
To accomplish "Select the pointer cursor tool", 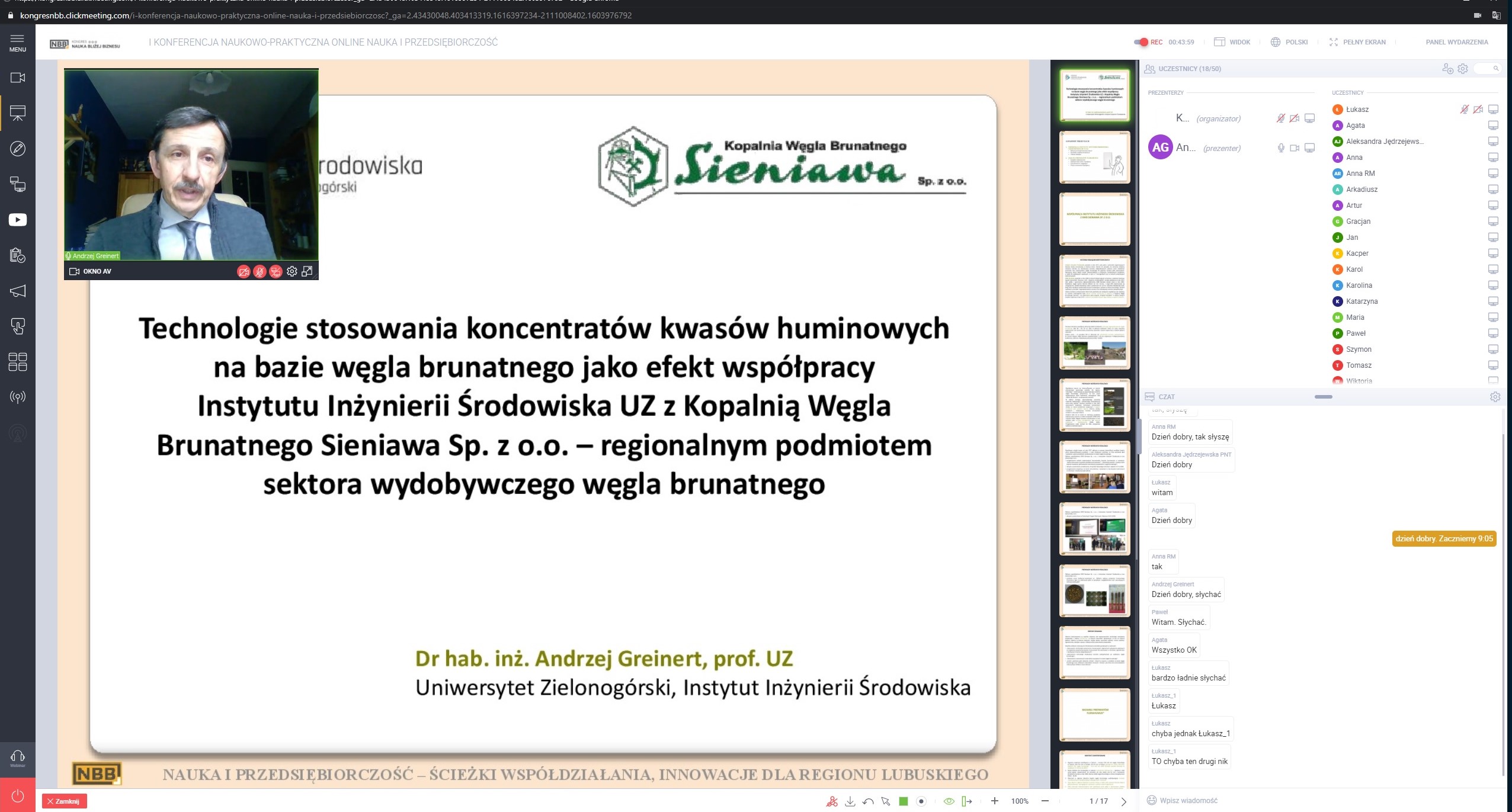I will pos(886,801).
